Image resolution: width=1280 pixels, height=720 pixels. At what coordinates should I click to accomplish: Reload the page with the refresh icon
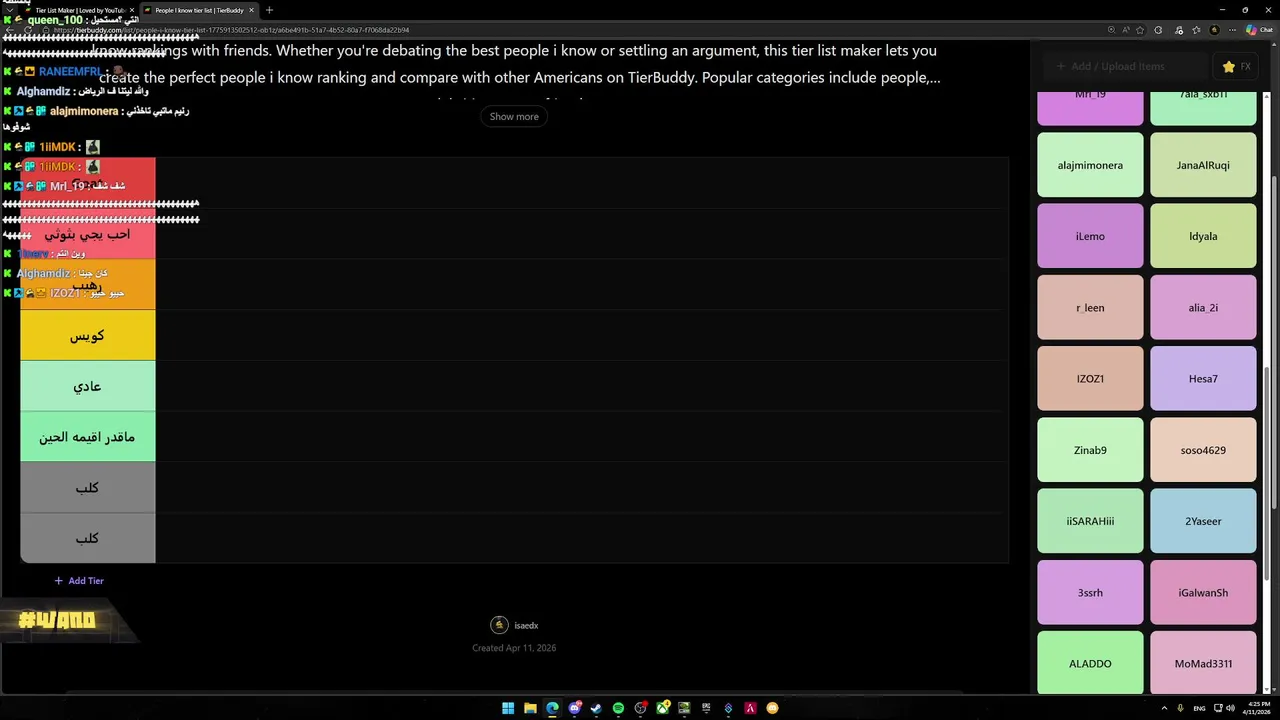pos(28,30)
